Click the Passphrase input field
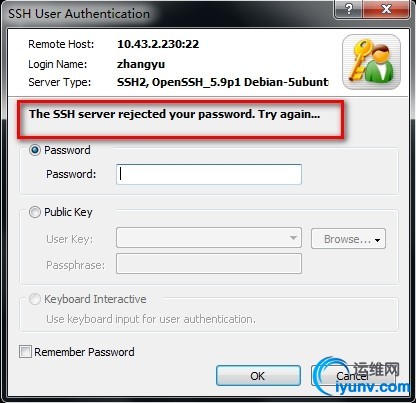416x403 pixels. click(209, 264)
